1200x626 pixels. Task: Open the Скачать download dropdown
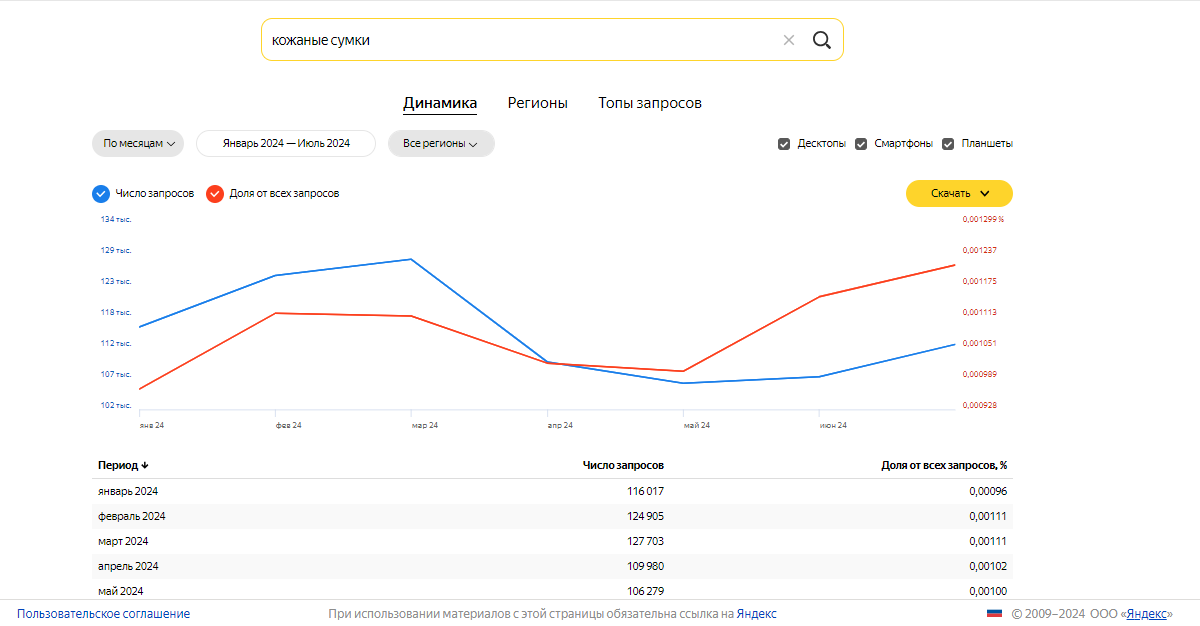click(959, 193)
